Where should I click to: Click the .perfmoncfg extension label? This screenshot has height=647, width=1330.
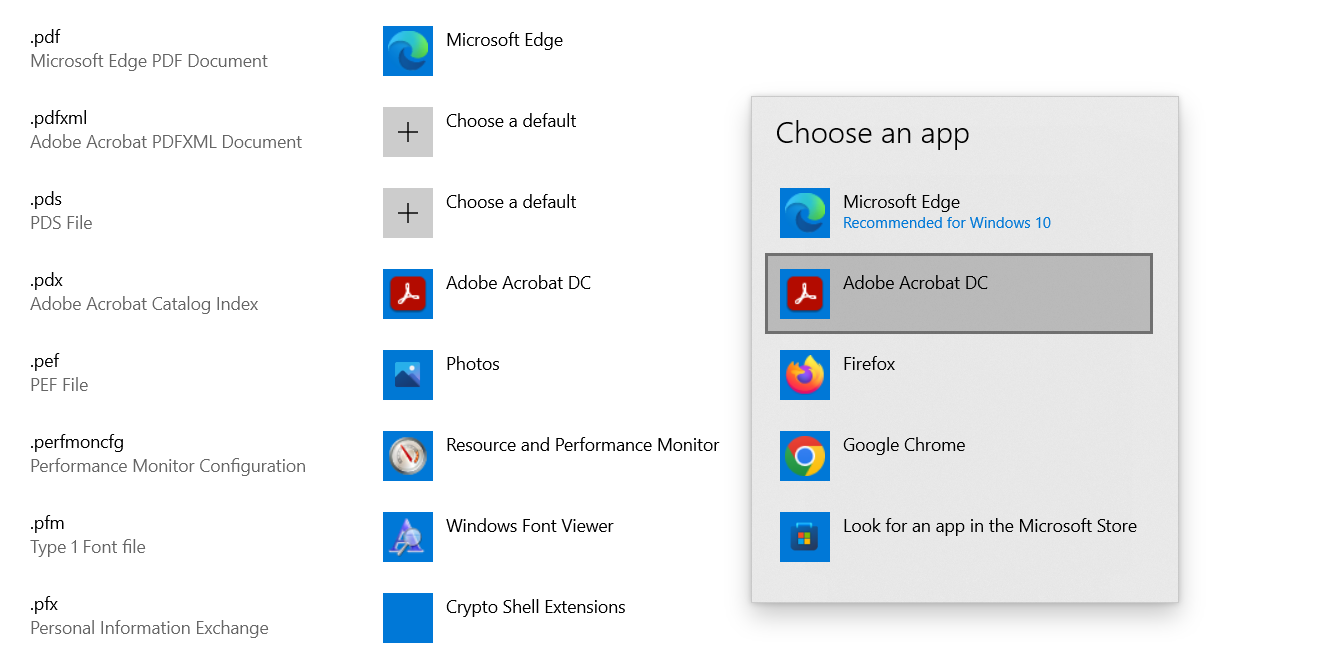(77, 443)
